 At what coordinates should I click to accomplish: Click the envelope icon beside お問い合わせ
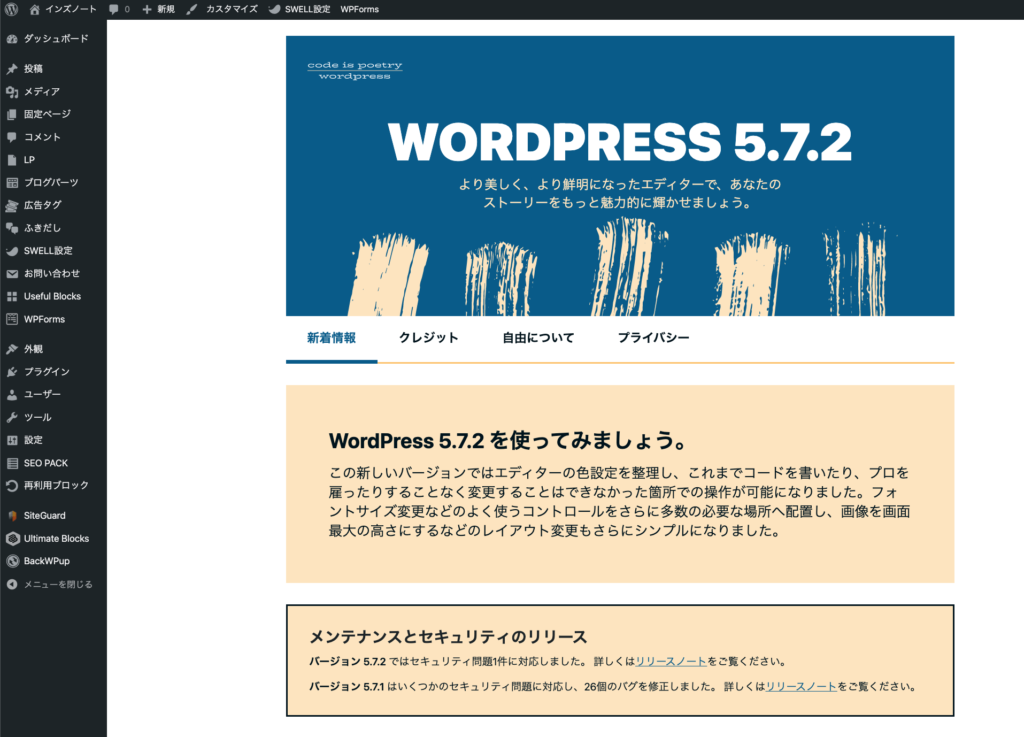(12, 274)
